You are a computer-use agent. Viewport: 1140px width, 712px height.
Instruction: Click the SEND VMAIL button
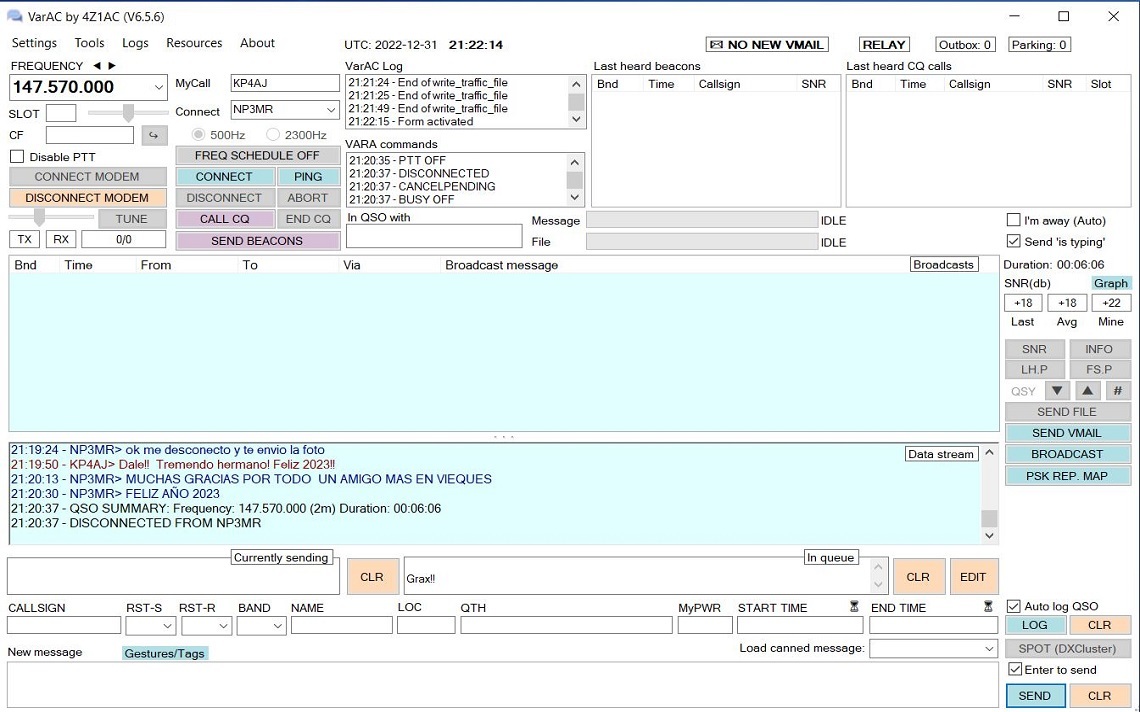click(x=1067, y=433)
